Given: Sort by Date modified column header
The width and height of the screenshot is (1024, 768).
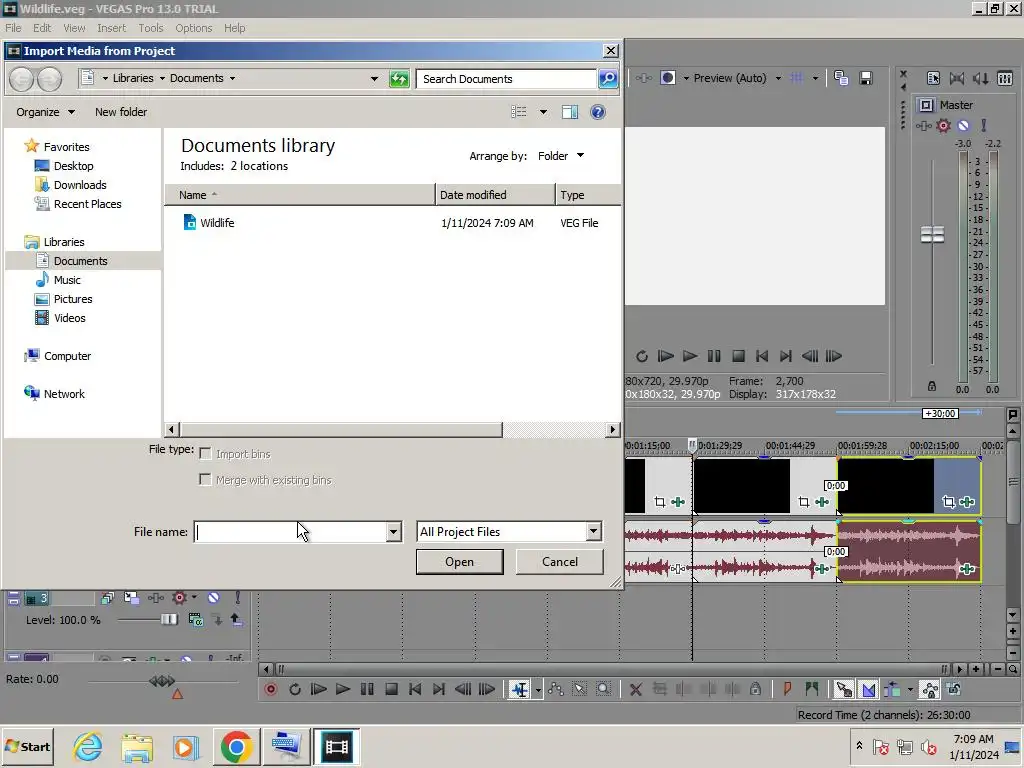Looking at the screenshot, I should coord(496,195).
